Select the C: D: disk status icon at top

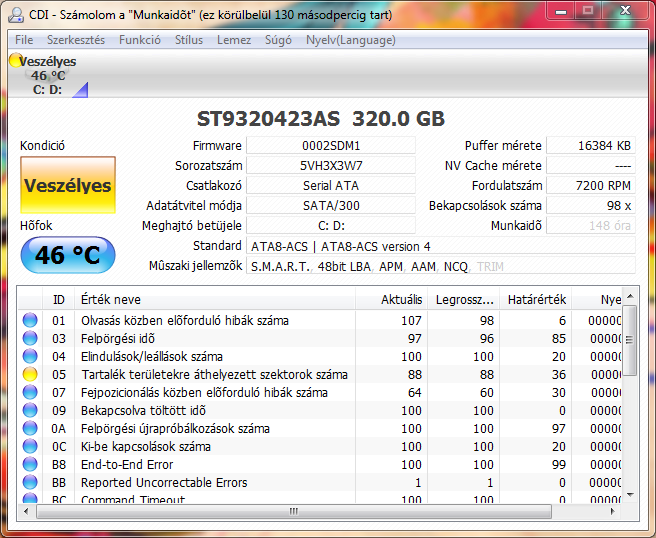pos(47,75)
